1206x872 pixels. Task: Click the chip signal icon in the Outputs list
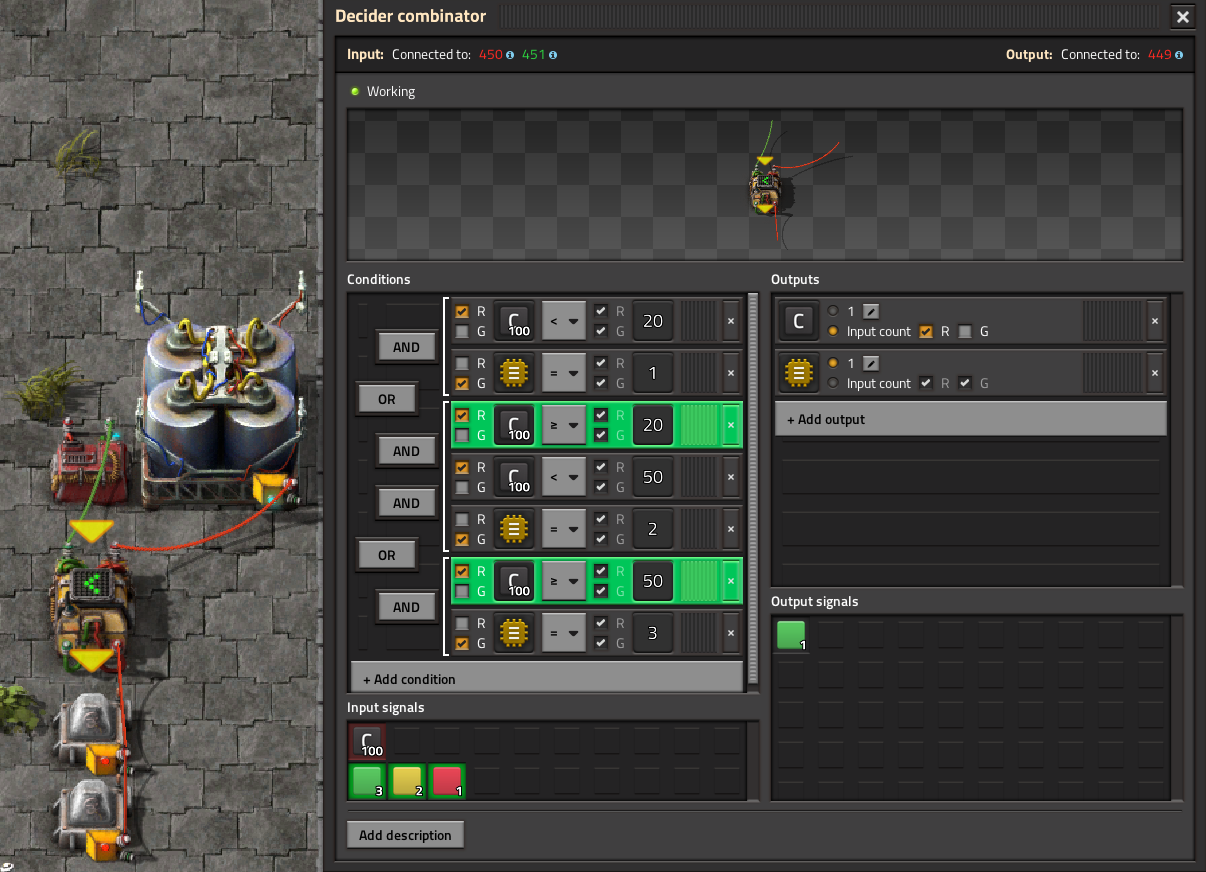pos(798,373)
